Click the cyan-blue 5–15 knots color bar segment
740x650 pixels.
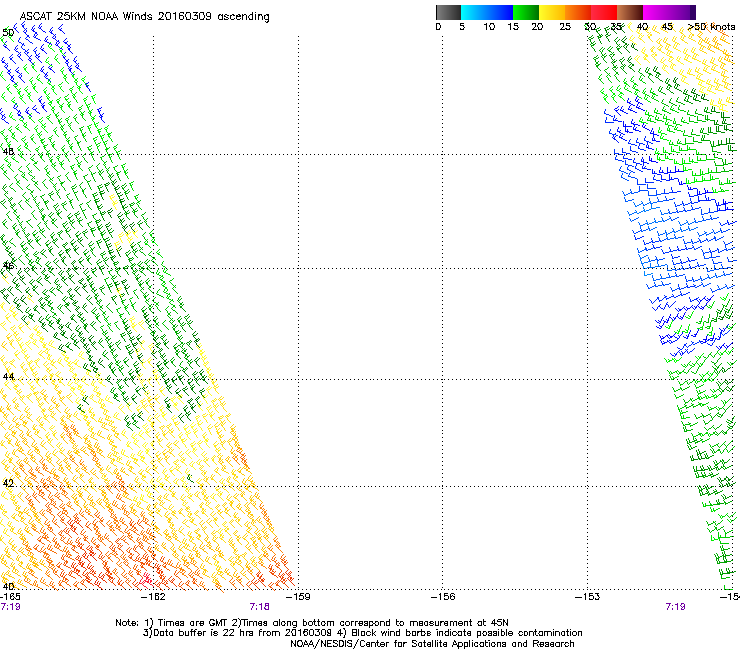pyautogui.click(x=487, y=12)
